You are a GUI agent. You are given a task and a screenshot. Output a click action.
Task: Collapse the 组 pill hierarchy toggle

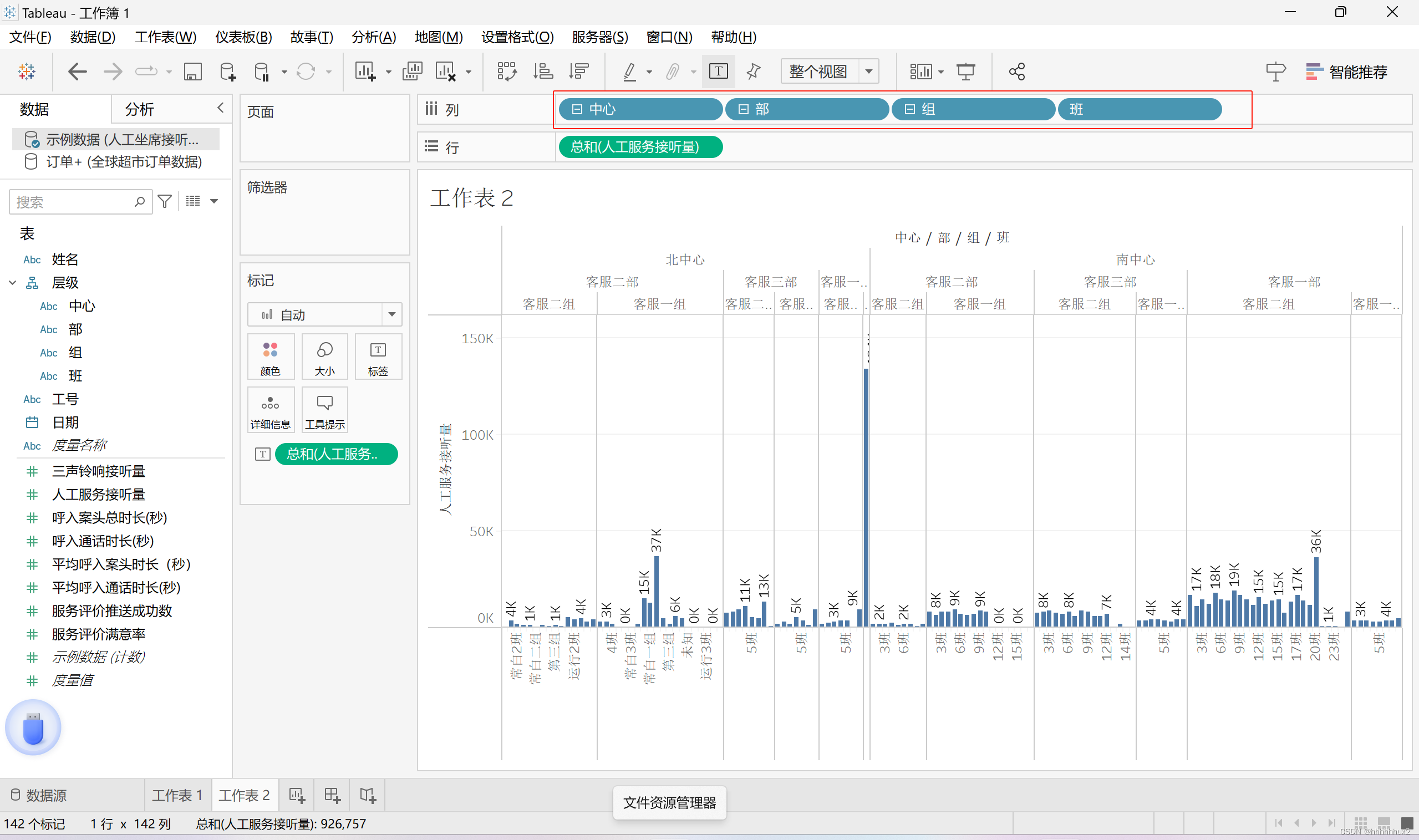pyautogui.click(x=909, y=109)
